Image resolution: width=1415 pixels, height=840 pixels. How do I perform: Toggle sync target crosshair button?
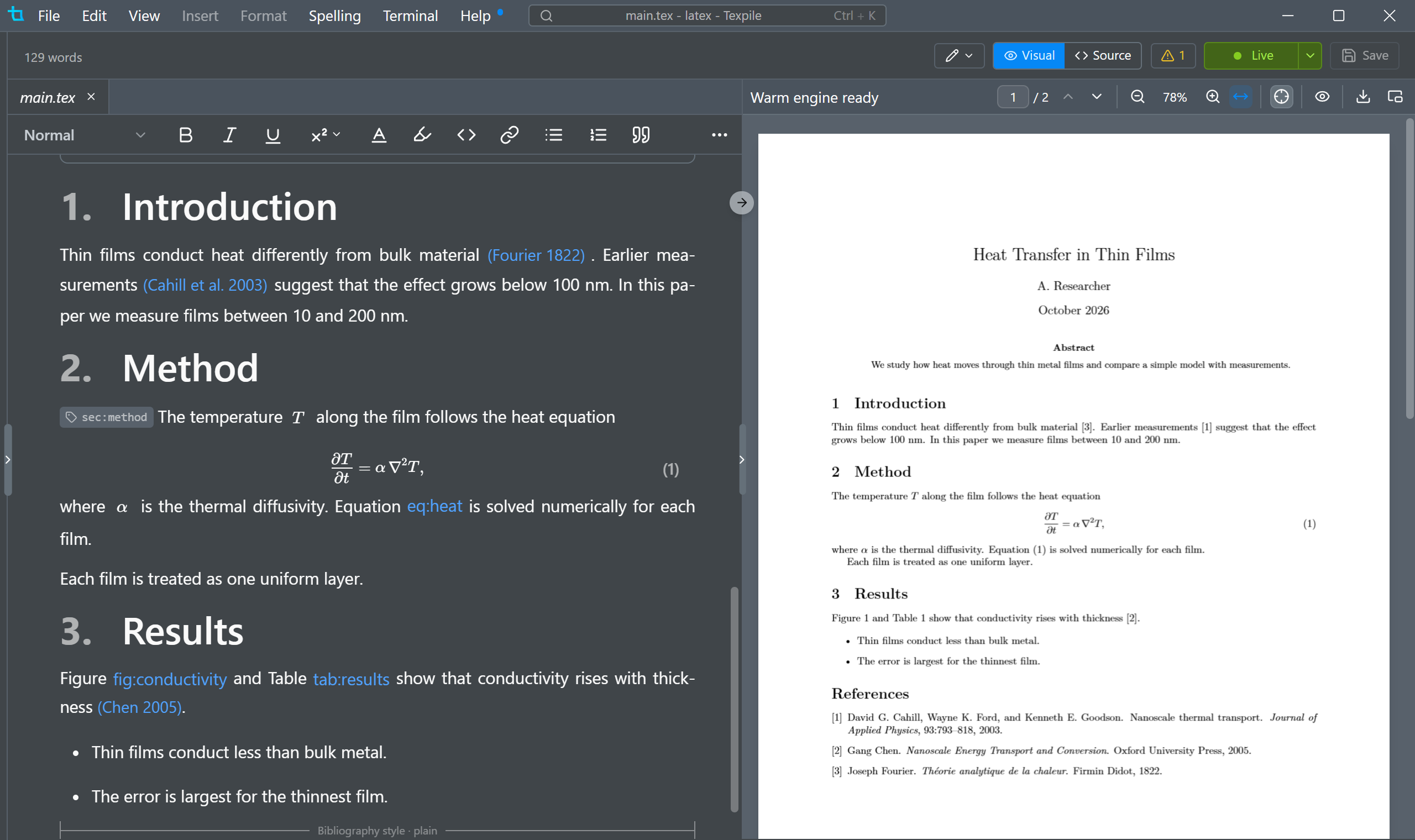[1281, 97]
